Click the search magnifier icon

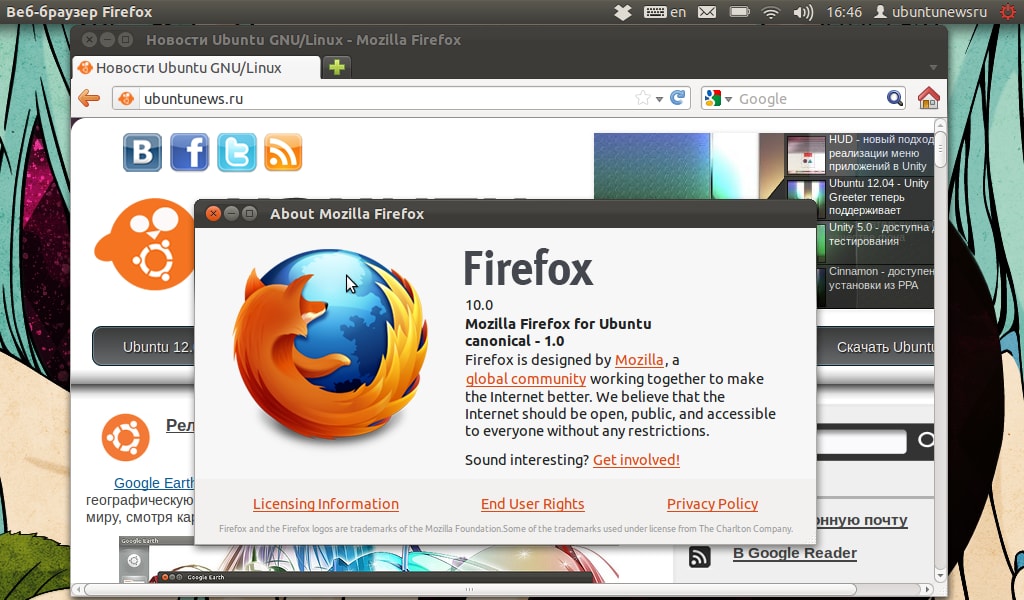point(895,98)
